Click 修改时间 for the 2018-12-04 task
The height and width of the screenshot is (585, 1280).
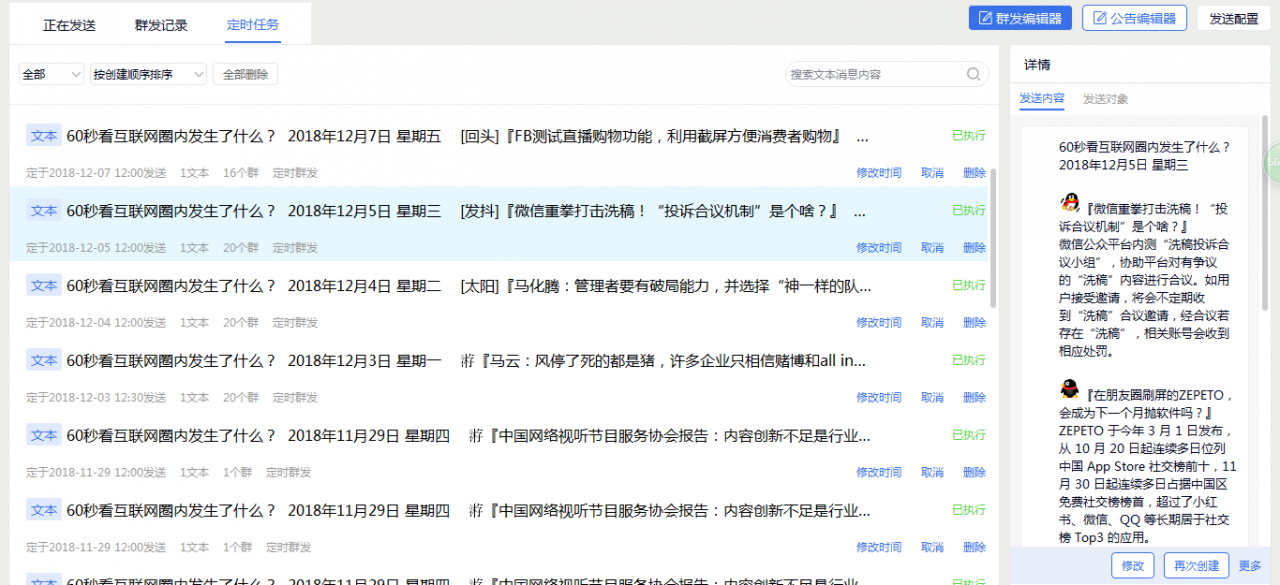pos(878,323)
